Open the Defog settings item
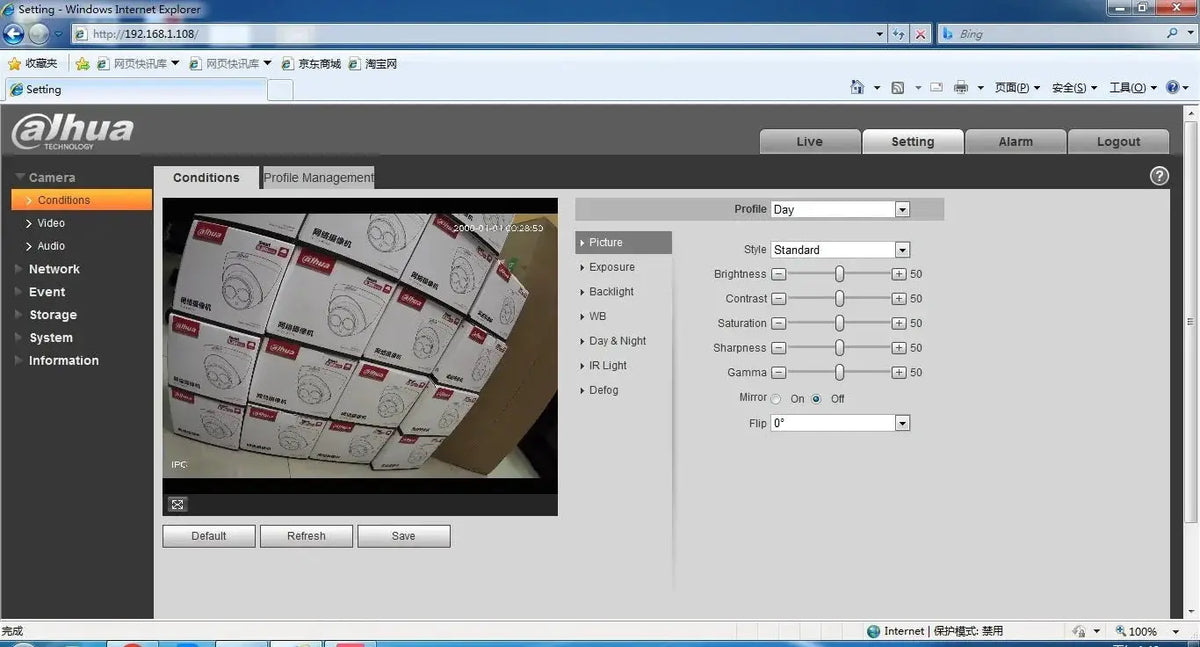This screenshot has width=1200, height=647. (604, 390)
